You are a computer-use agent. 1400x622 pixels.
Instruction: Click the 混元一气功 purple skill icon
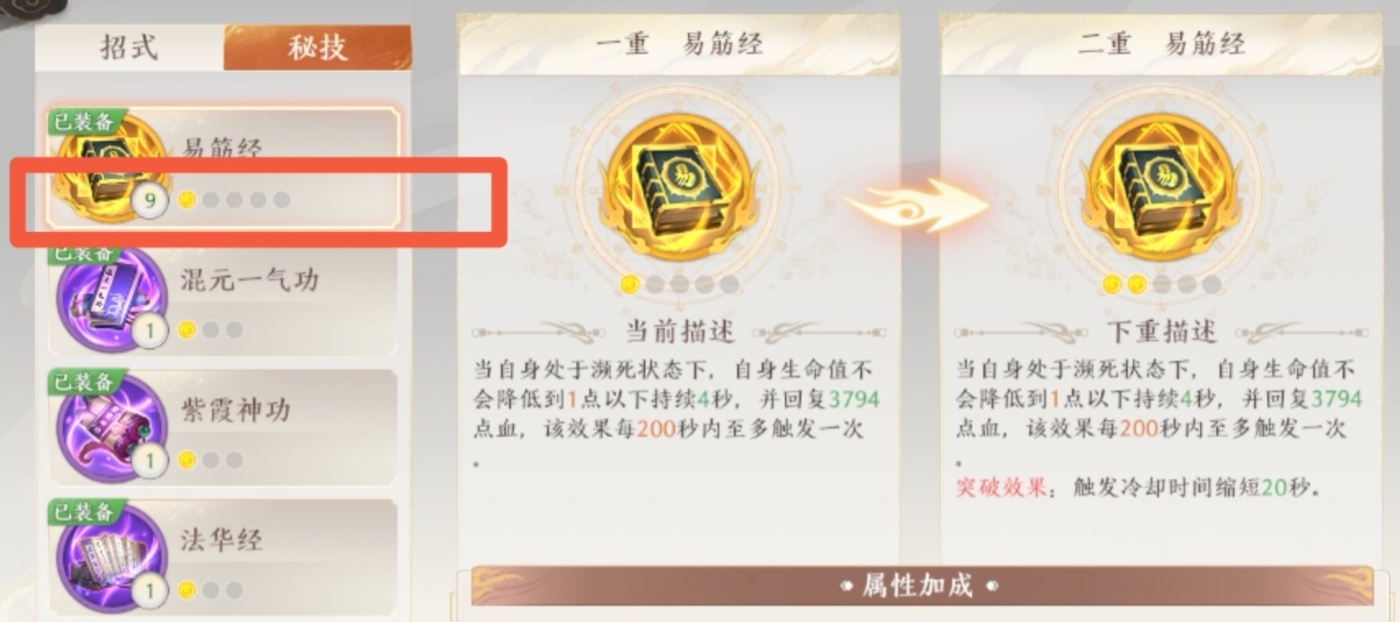pos(110,299)
